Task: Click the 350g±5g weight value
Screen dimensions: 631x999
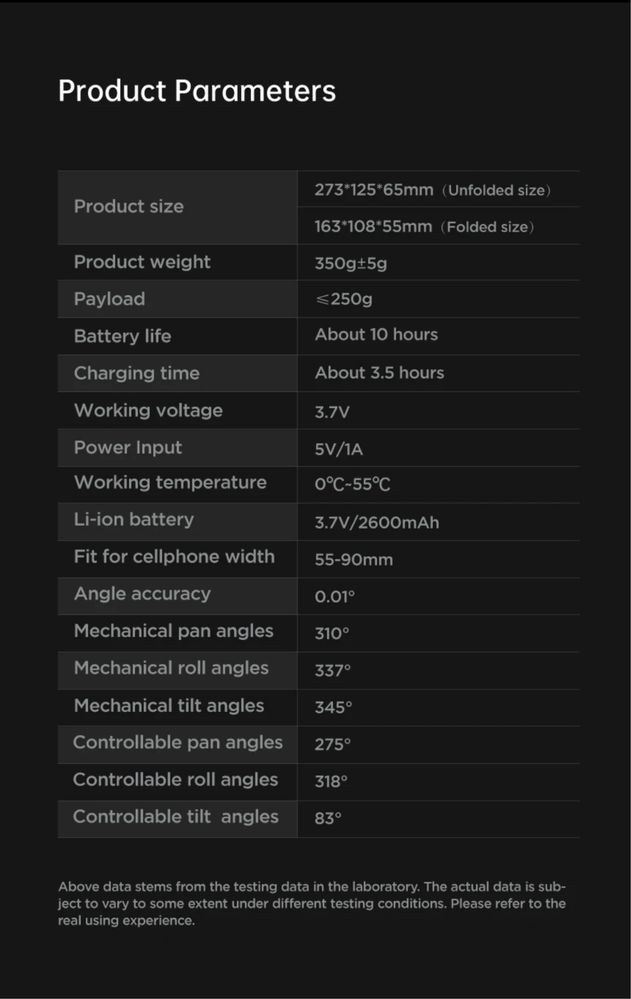Action: click(x=351, y=263)
